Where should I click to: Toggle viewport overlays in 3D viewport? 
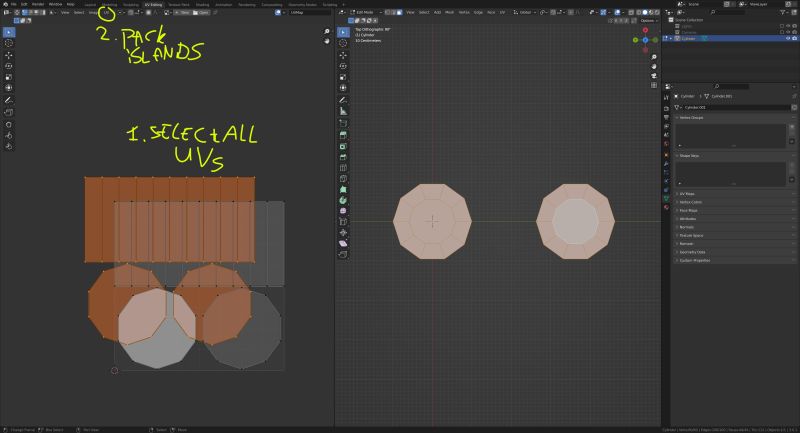point(617,12)
